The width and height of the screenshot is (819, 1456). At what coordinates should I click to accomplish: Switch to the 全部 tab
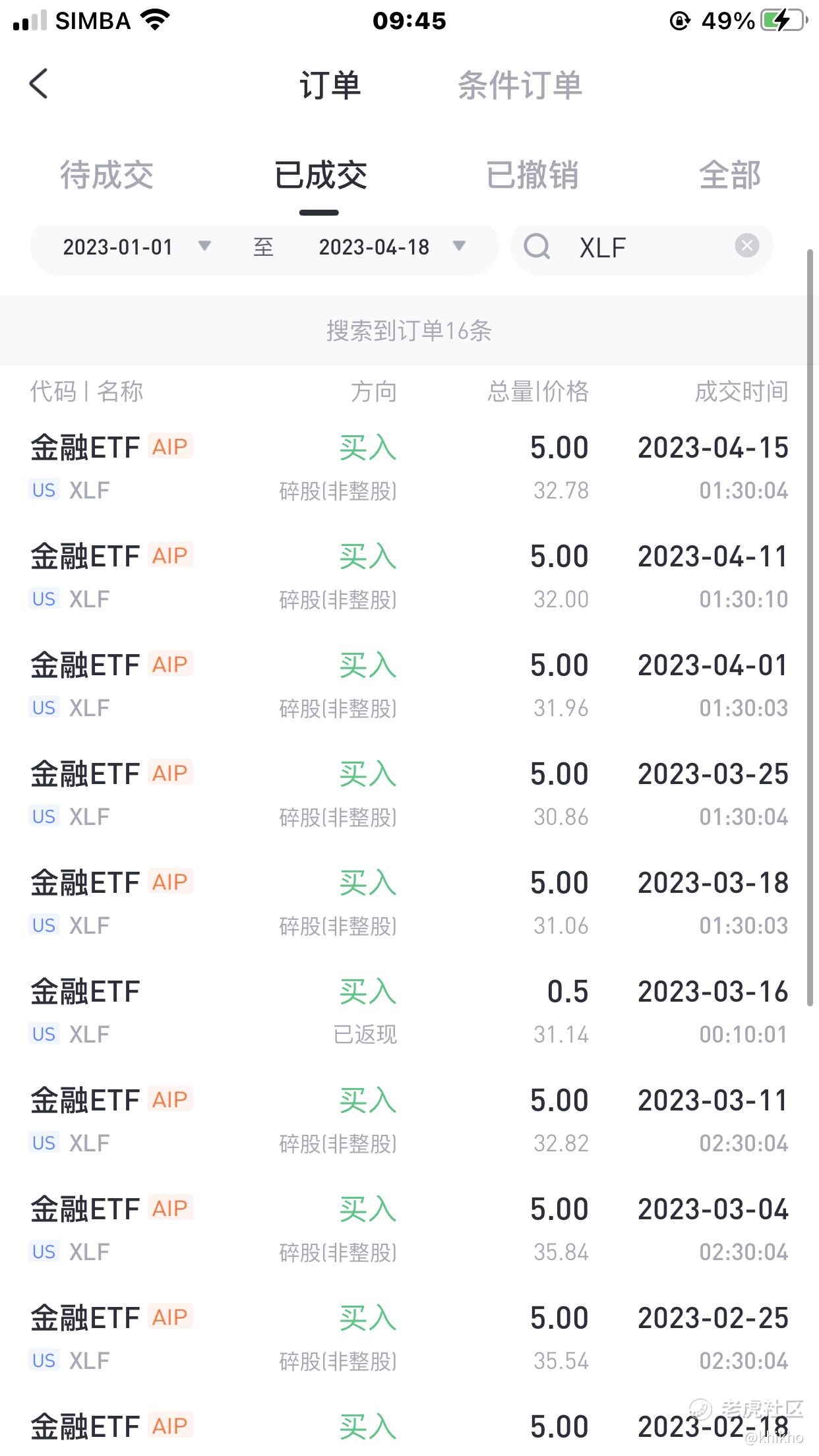click(729, 175)
